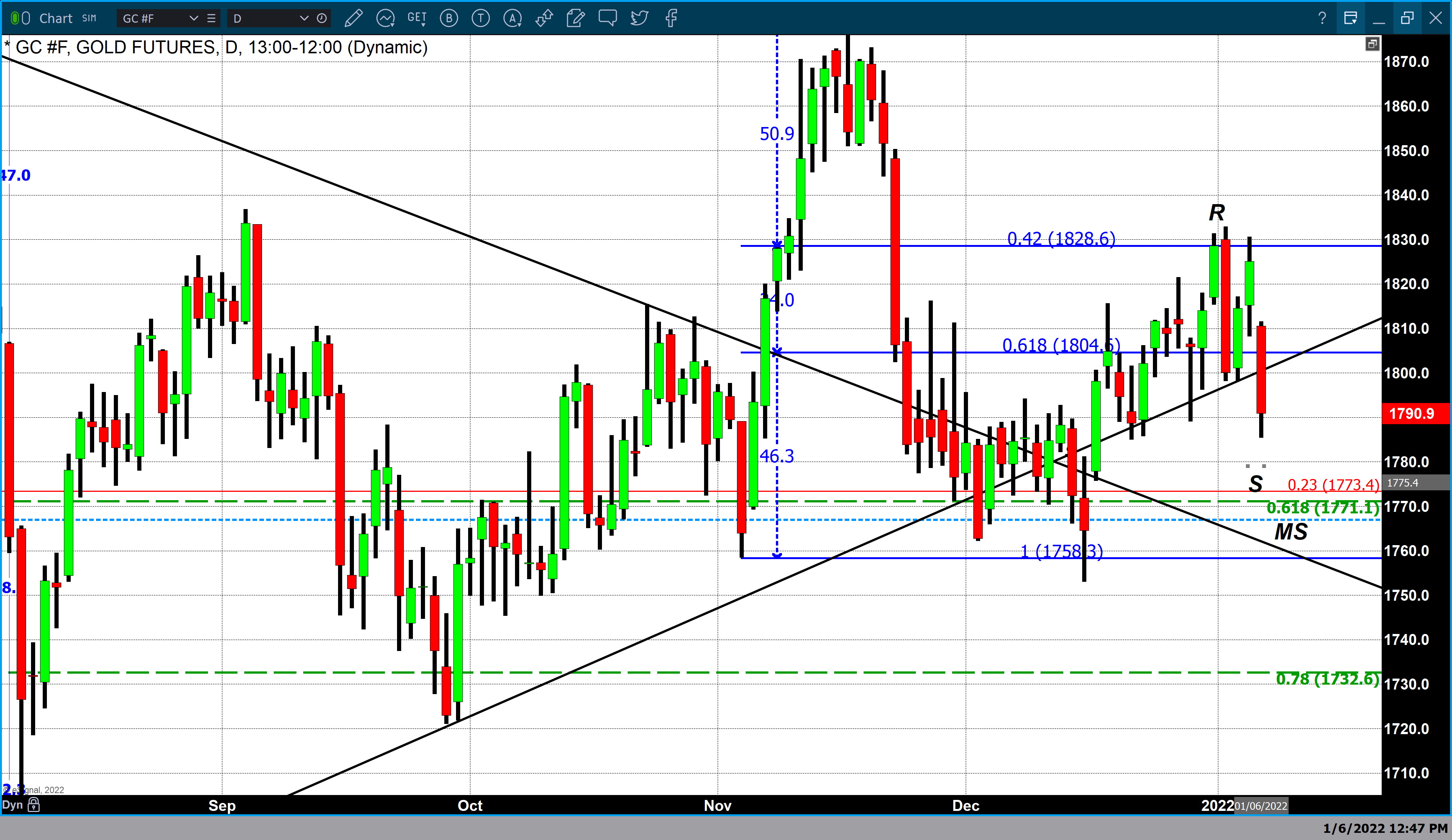Open the edit note icon
The height and width of the screenshot is (840, 1452).
tap(575, 19)
